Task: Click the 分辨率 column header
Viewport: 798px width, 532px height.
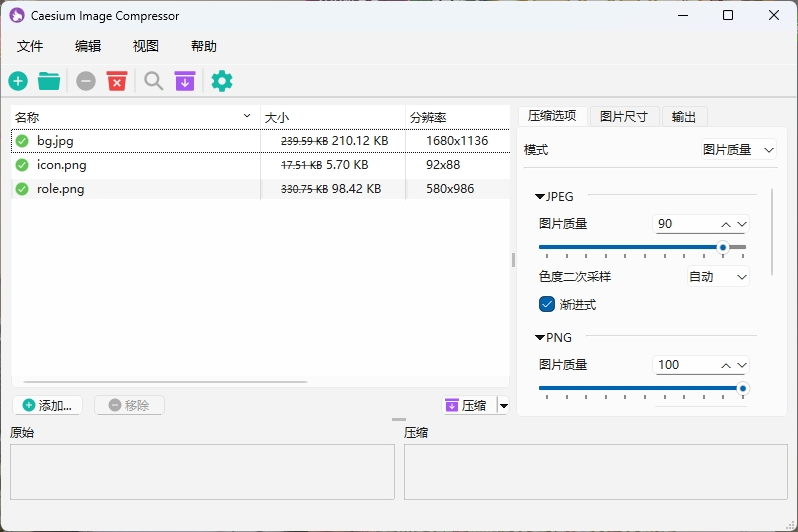Action: (458, 117)
